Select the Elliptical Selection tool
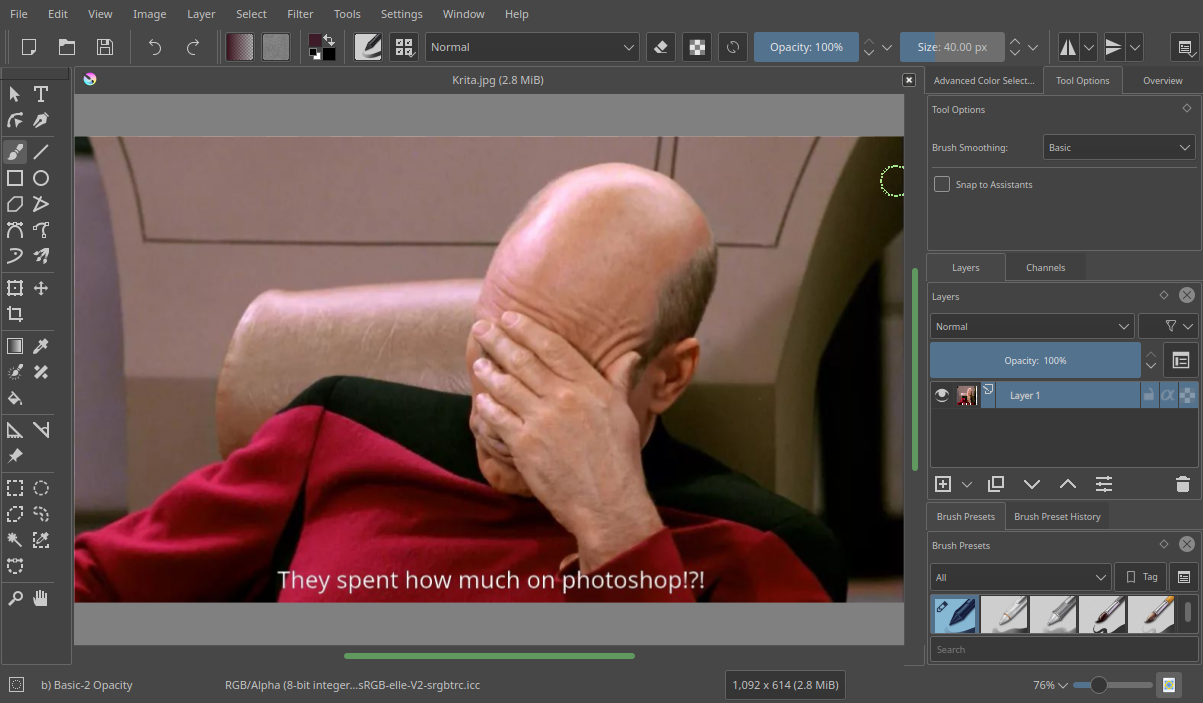This screenshot has height=703, width=1203. click(41, 488)
